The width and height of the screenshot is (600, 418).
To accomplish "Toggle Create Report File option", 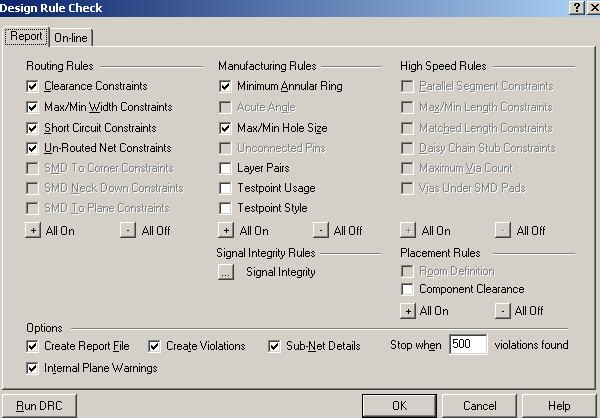I will click(34, 346).
